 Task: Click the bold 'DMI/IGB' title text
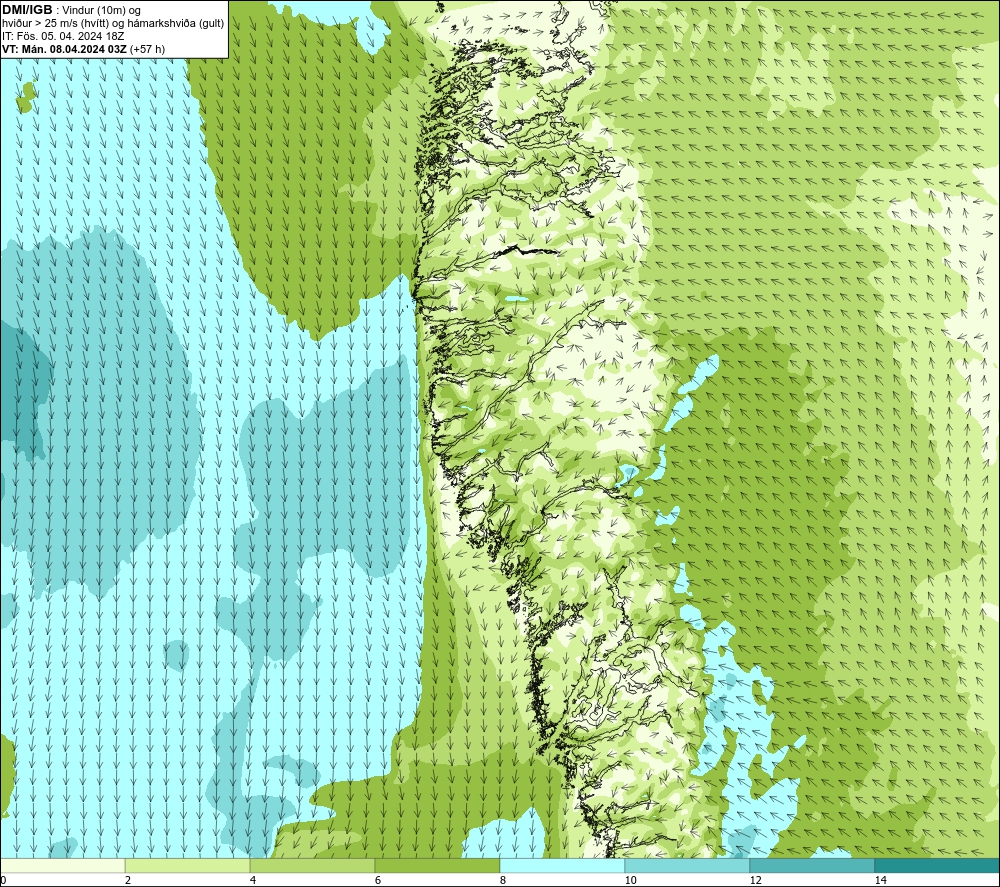[27, 10]
